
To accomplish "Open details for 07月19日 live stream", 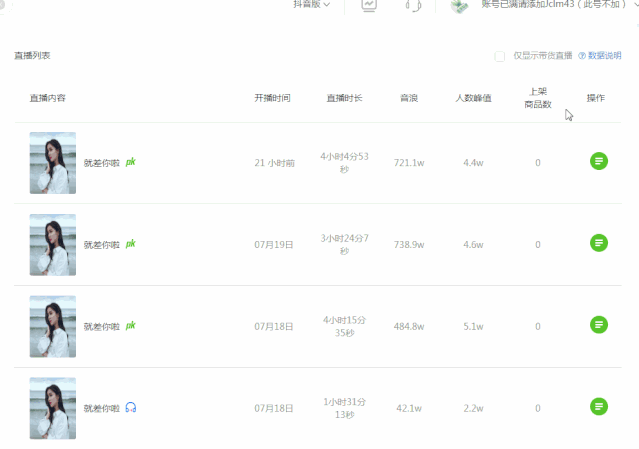I will pyautogui.click(x=599, y=243).
